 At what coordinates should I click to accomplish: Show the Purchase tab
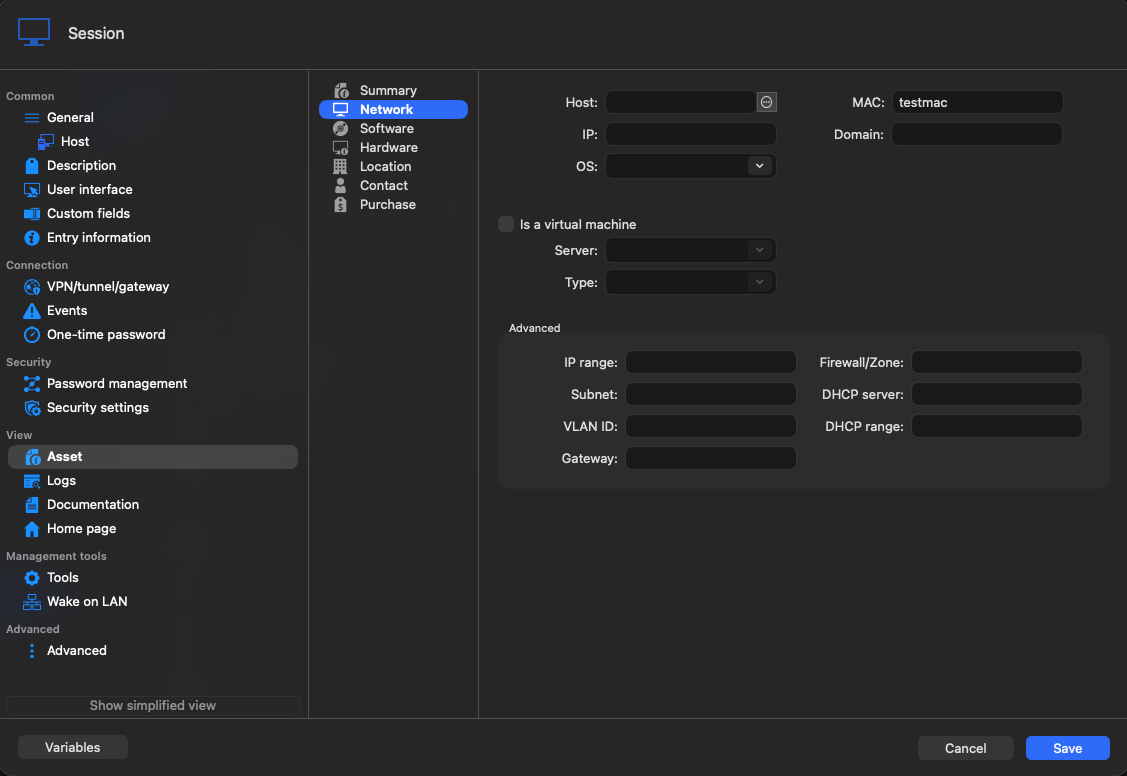point(393,205)
